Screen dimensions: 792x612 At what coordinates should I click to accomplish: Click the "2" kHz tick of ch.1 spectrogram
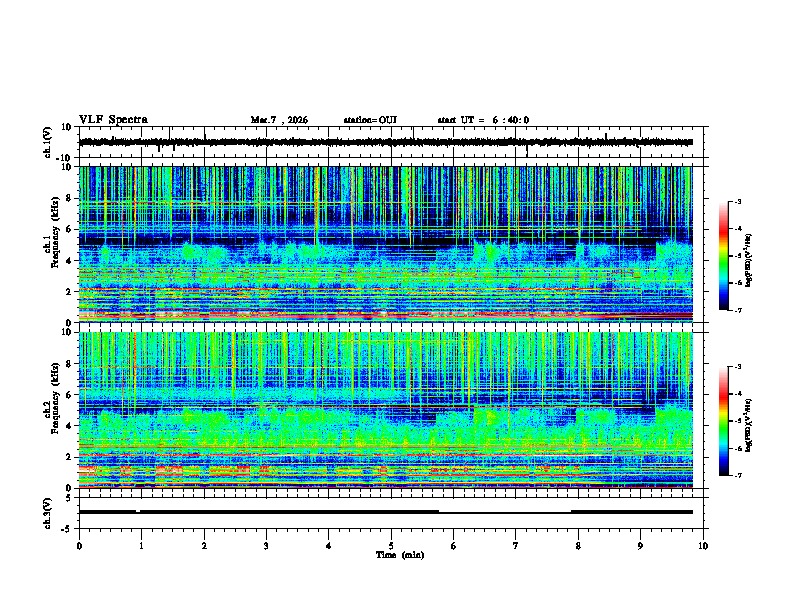click(x=69, y=291)
